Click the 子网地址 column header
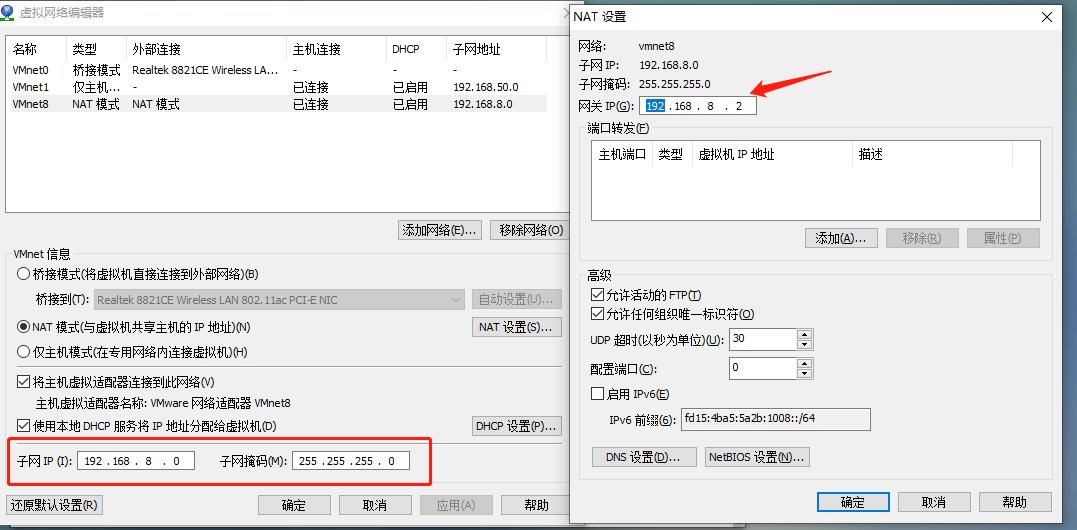This screenshot has height=530, width=1077. (496, 49)
